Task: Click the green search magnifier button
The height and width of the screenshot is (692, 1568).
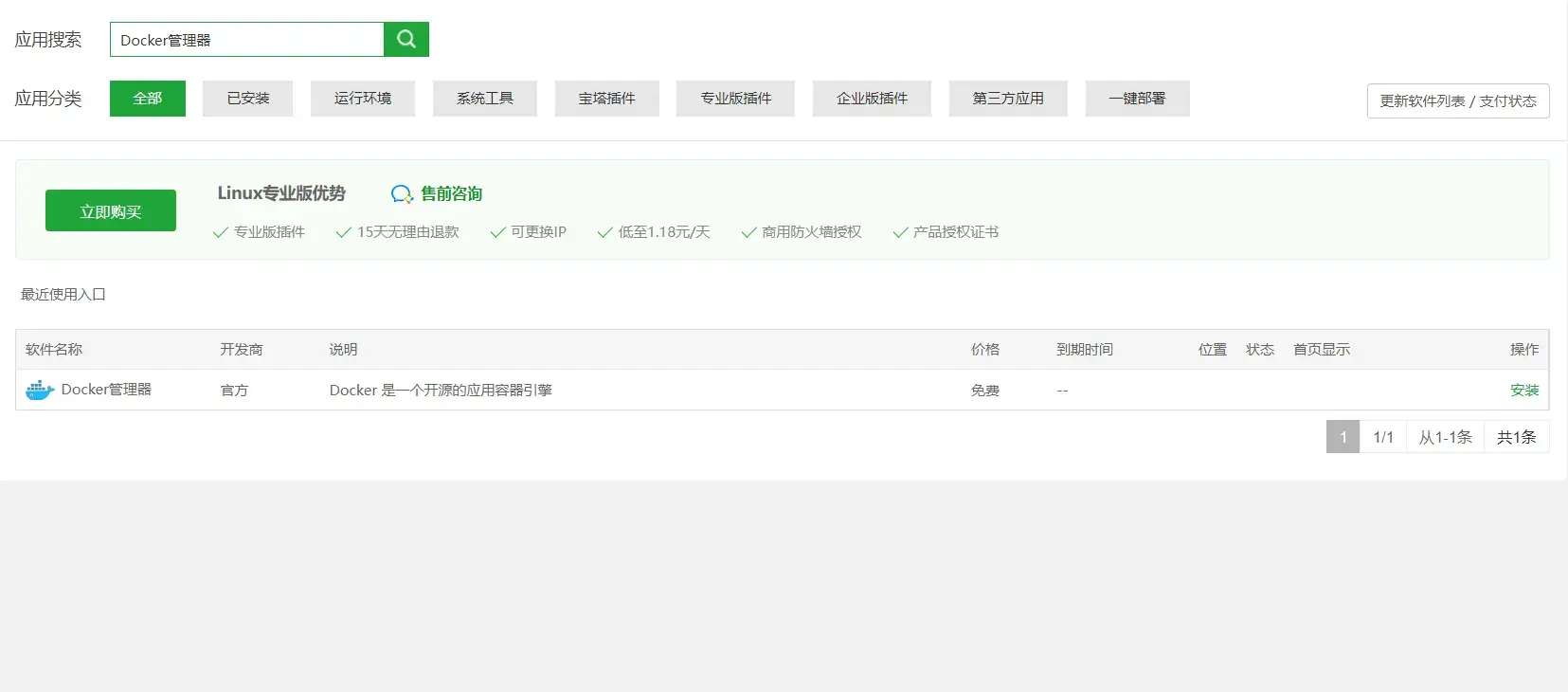Action: point(406,39)
